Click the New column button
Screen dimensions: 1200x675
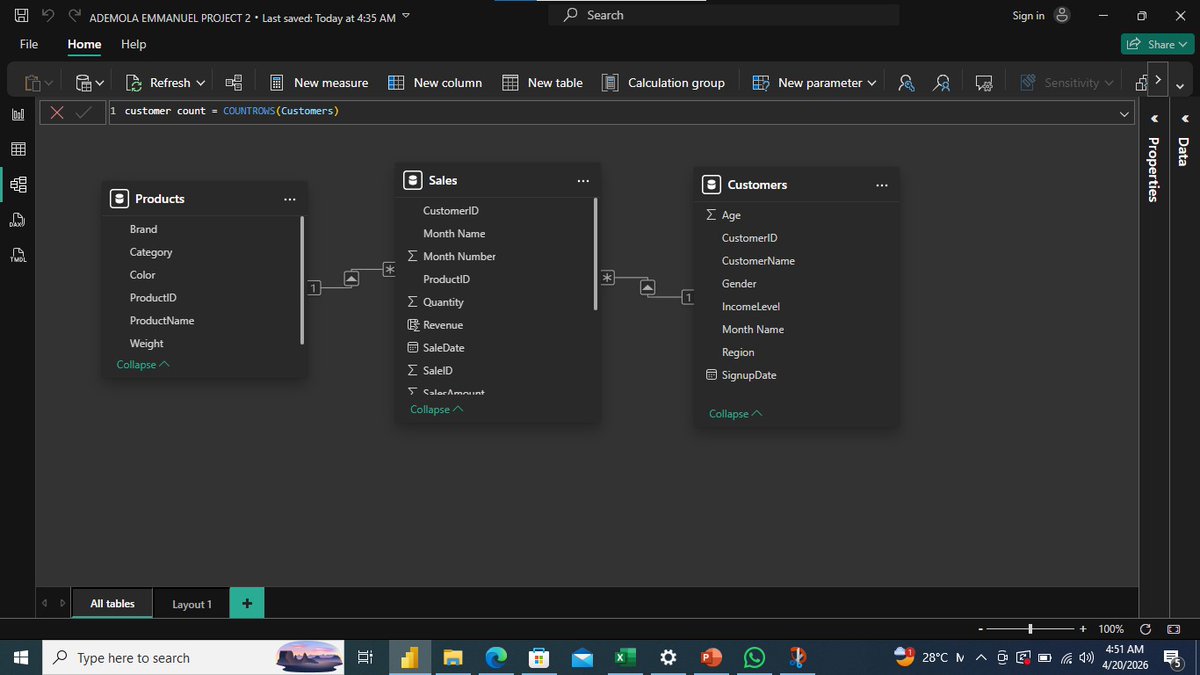pyautogui.click(x=435, y=83)
